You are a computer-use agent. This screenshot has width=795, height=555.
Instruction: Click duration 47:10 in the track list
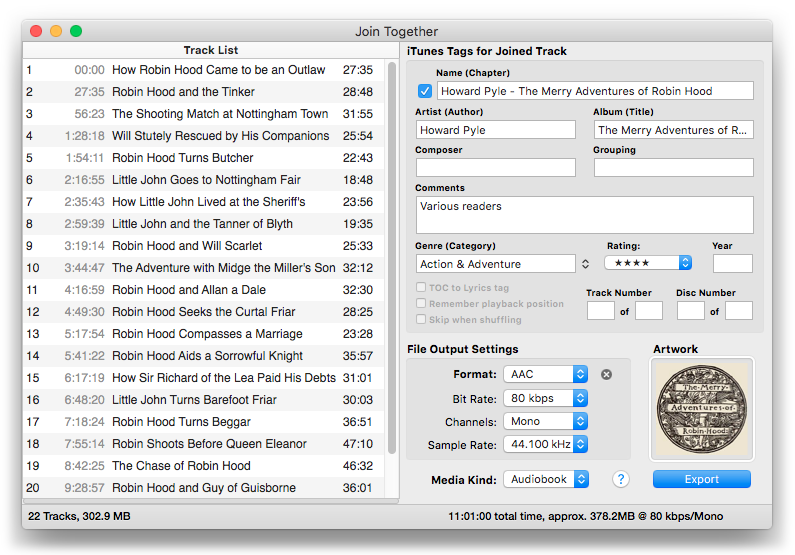pos(357,444)
